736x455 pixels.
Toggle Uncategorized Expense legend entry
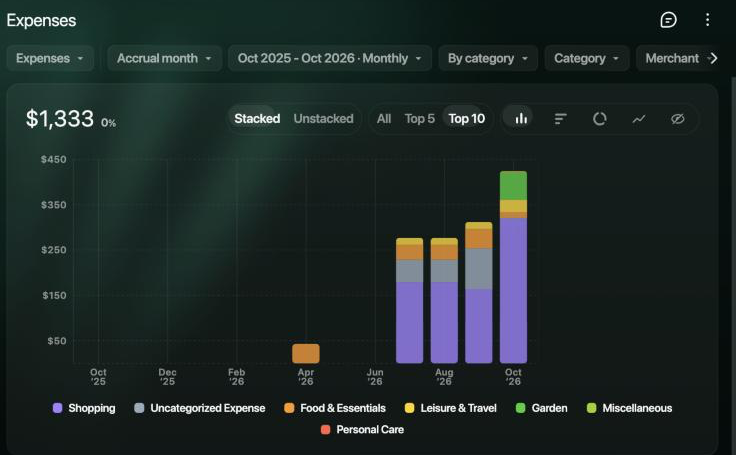coord(199,408)
